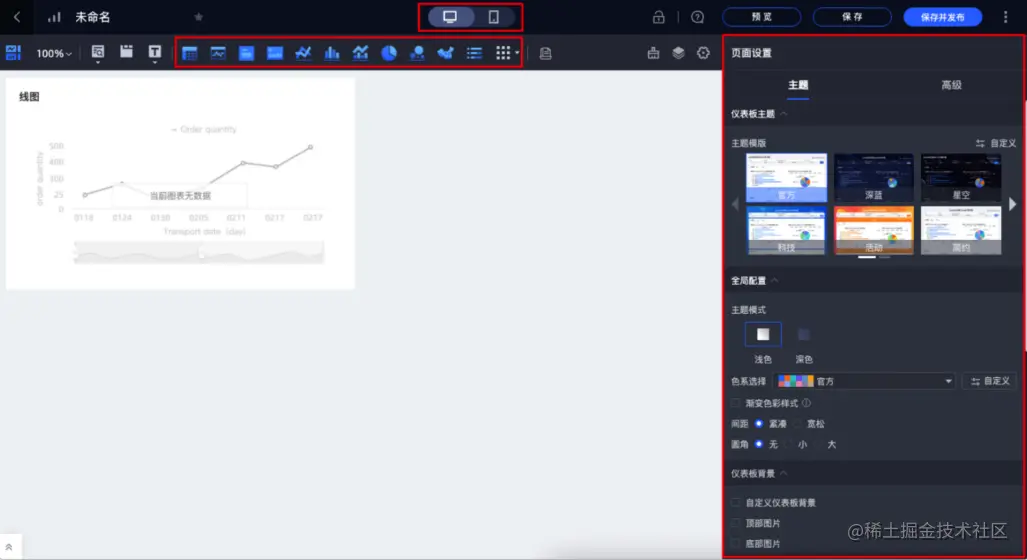Add a bubble map chart
This screenshot has height=560, width=1027.
coord(417,53)
